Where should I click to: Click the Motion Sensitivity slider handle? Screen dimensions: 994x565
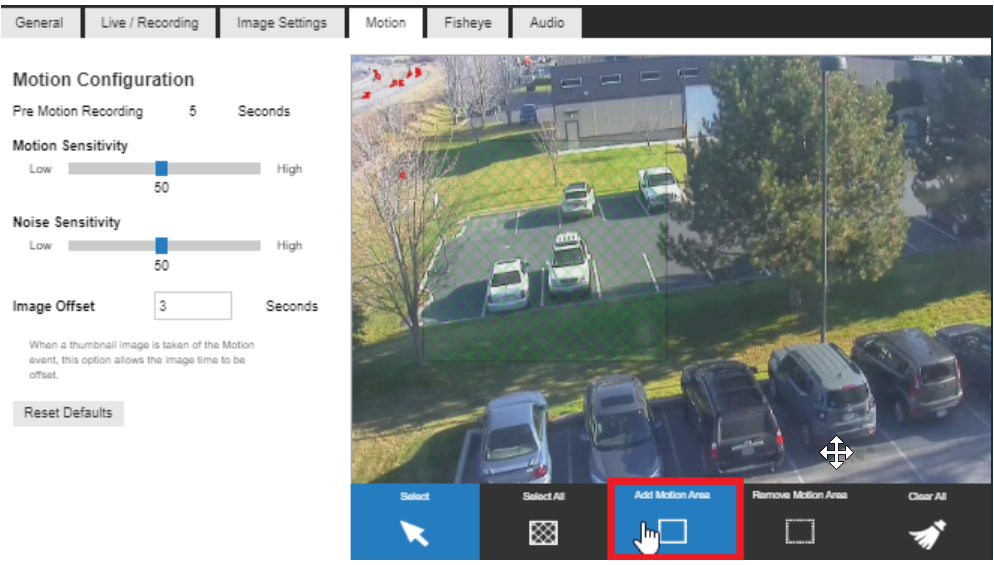(x=161, y=169)
